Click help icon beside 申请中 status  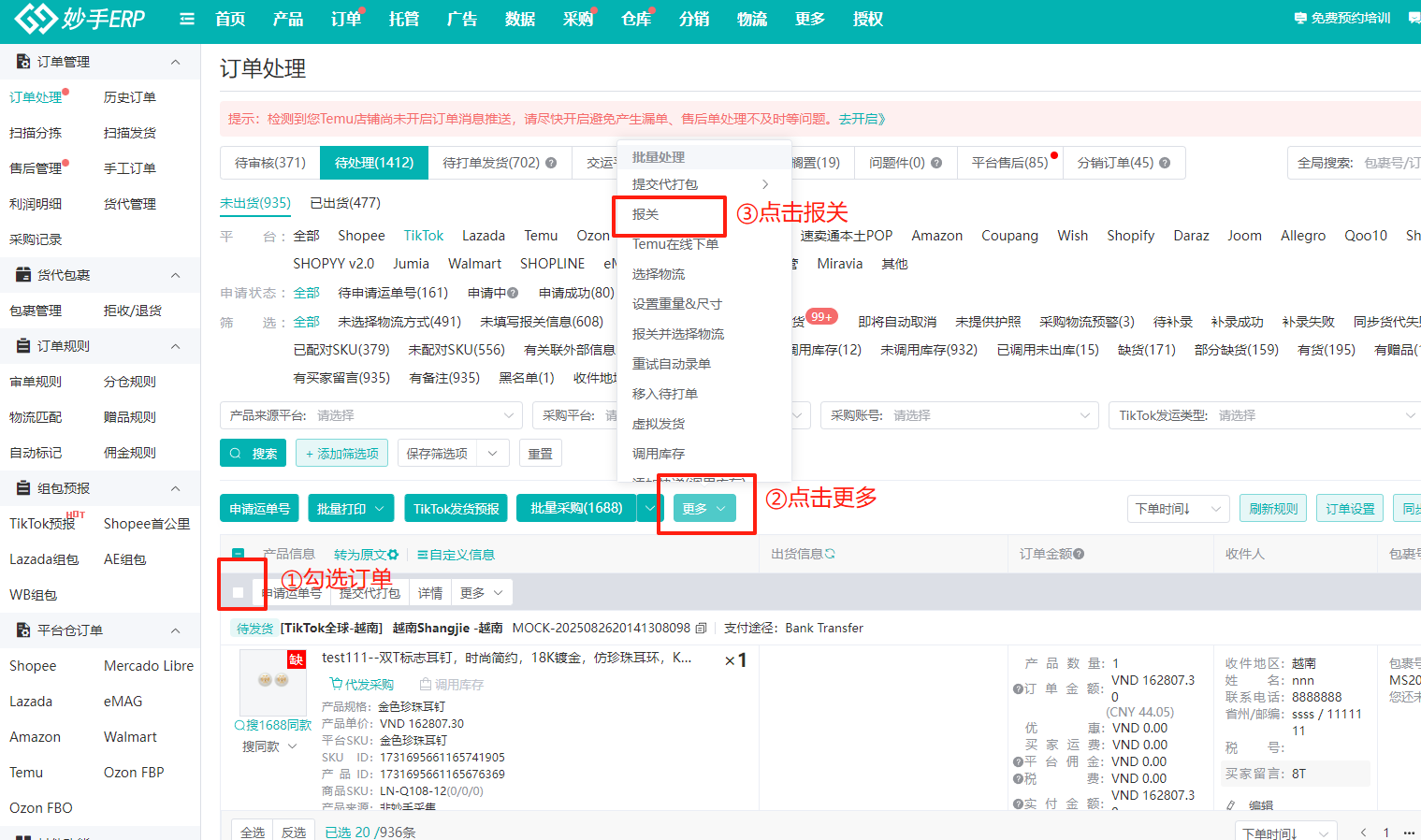(x=513, y=293)
